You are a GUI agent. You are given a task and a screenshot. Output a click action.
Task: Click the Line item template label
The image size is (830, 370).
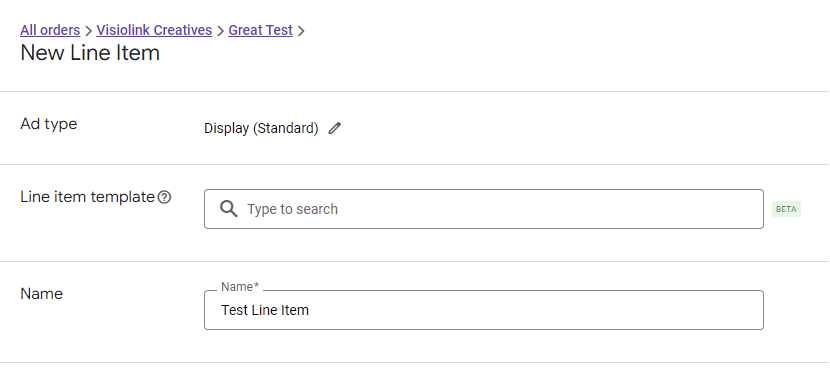87,197
